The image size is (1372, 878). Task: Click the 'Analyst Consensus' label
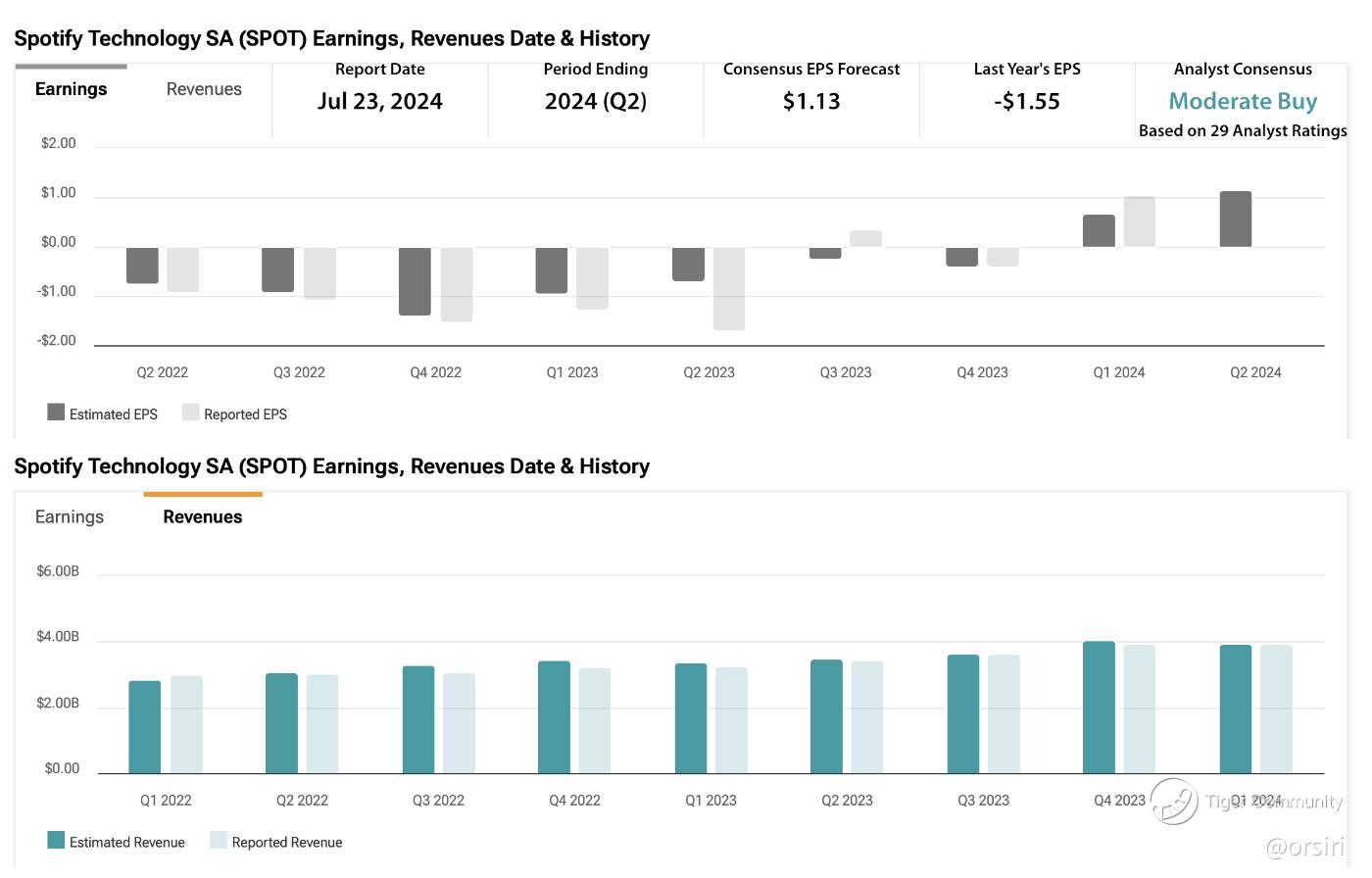point(1243,70)
